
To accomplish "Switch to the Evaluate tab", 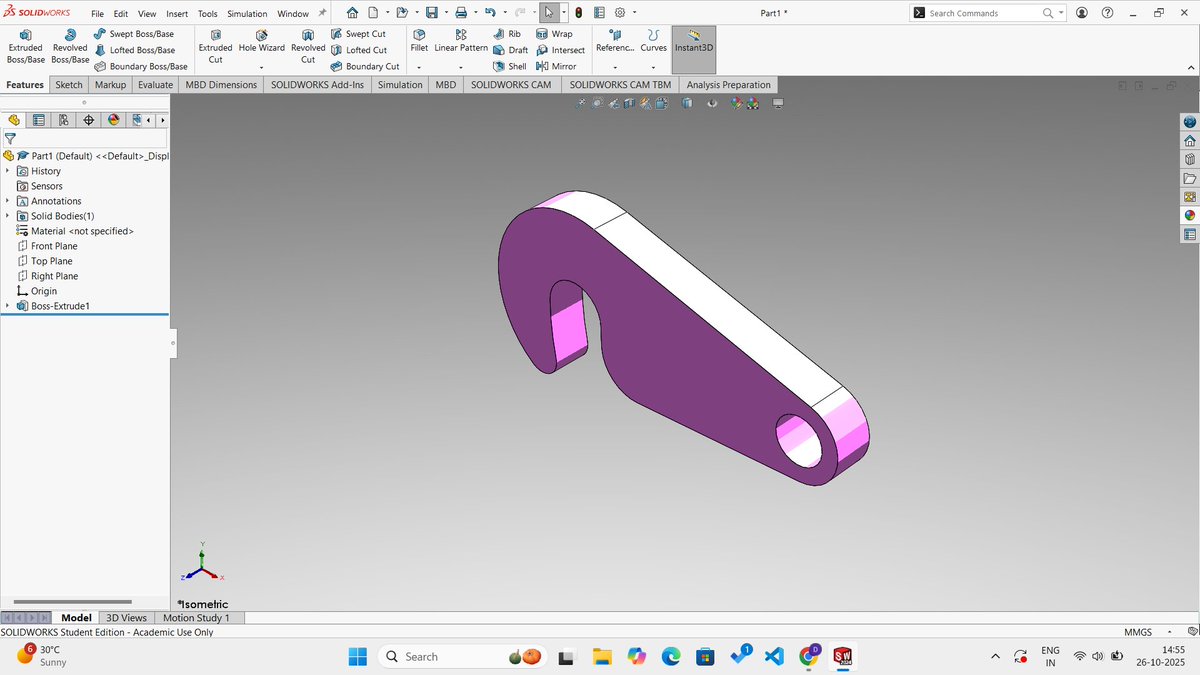I will 155,85.
